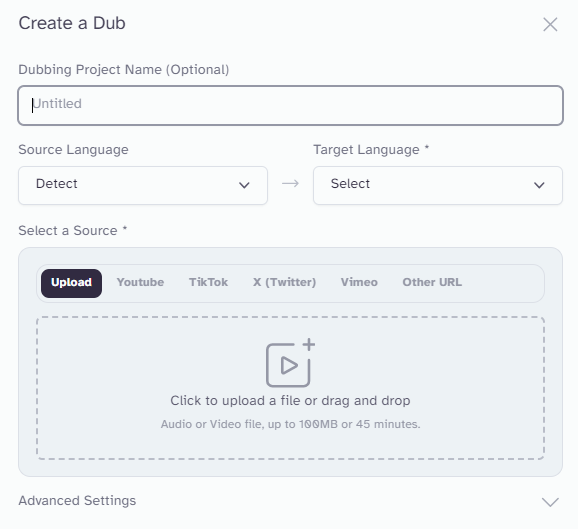Switch to the Other URL source tab
The width and height of the screenshot is (578, 529).
432,282
